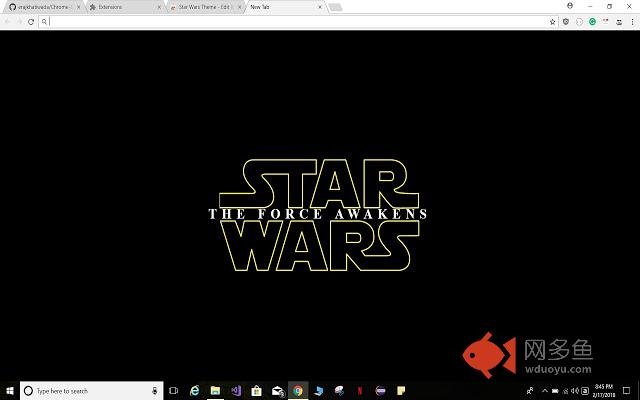Launch Internet Explorer from the taskbar

[195, 390]
